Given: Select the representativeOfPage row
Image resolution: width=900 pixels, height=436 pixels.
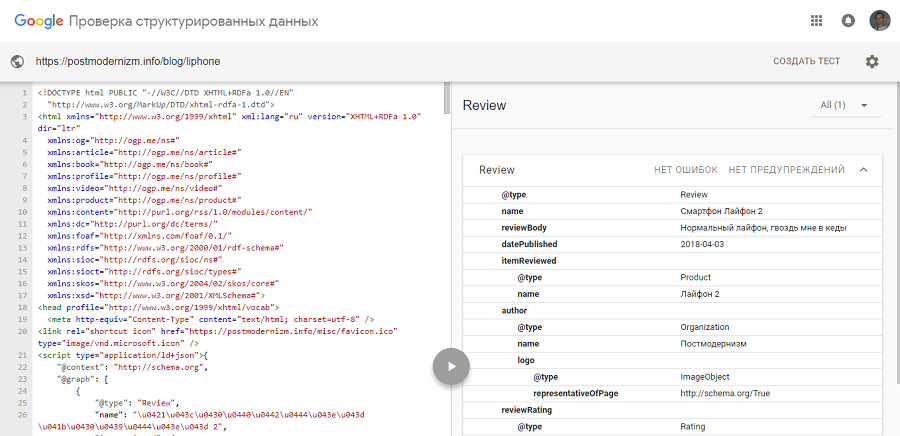Looking at the screenshot, I should (673, 394).
